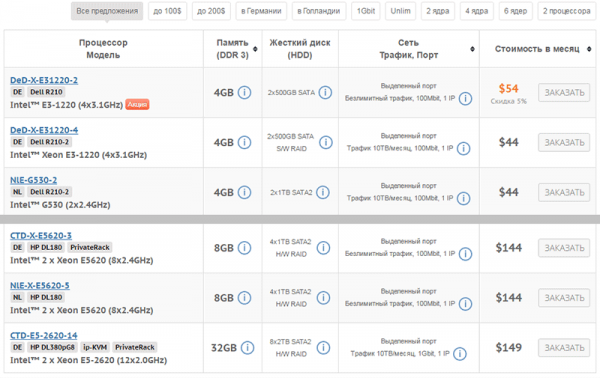The width and height of the screenshot is (600, 378).
Task: Filter servers with 4 ядра
Action: click(x=477, y=11)
